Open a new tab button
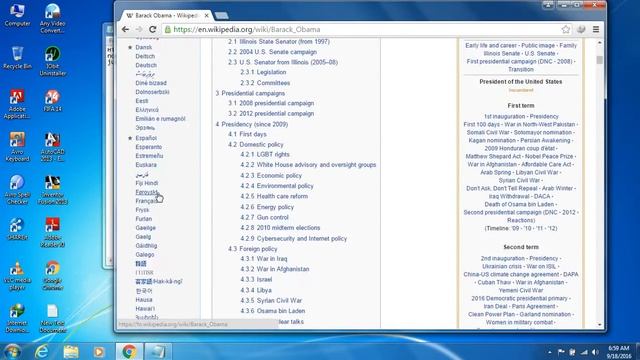Image resolution: width=640 pixels, height=360 pixels. [221, 16]
